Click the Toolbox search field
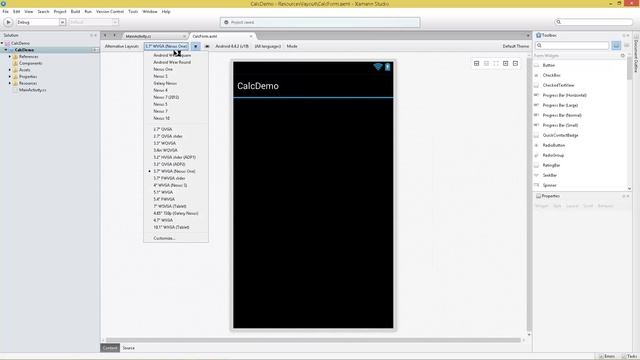 pyautogui.click(x=573, y=45)
